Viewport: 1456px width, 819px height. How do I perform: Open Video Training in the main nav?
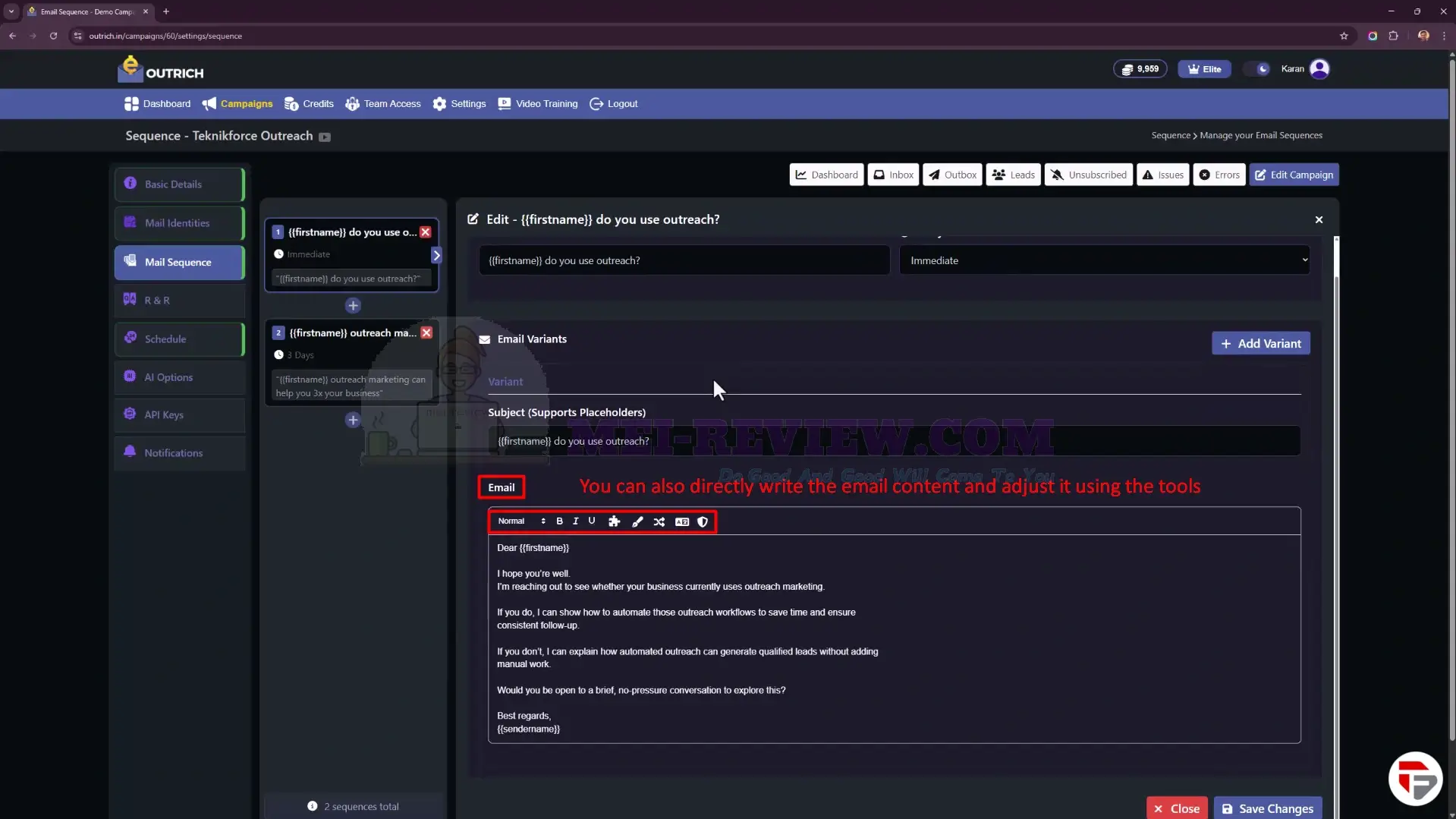click(x=538, y=104)
